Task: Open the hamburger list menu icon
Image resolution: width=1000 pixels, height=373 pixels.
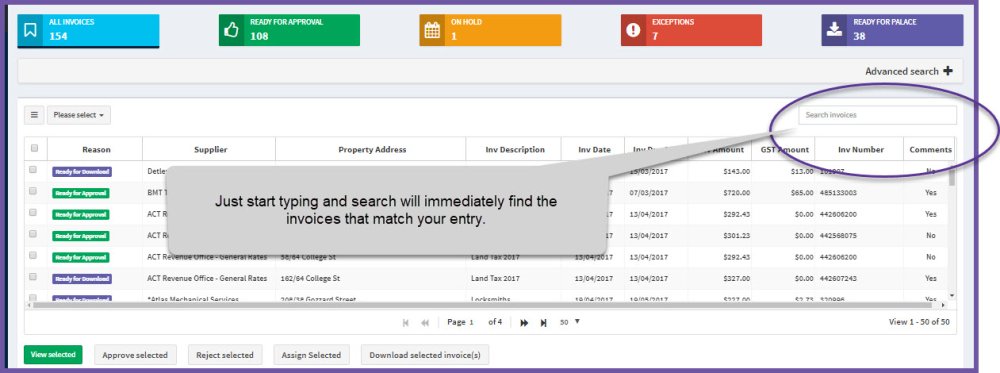Action: [x=34, y=115]
